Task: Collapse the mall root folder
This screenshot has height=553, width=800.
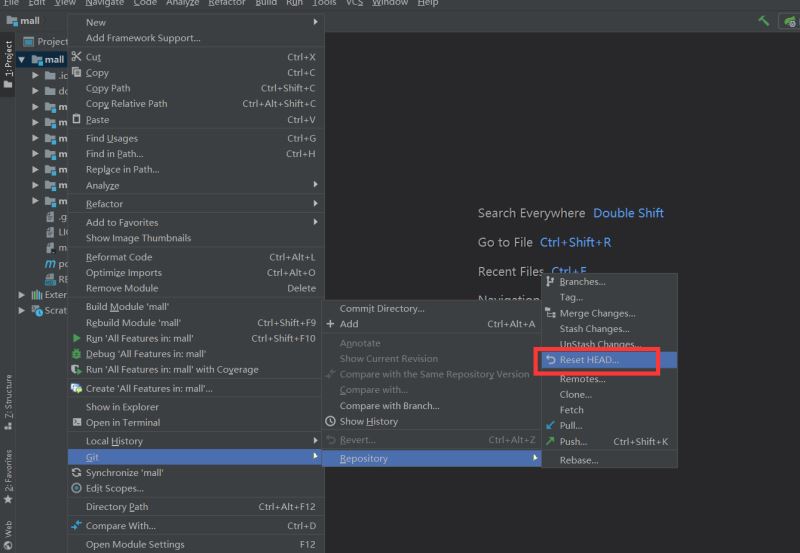Action: pos(22,60)
